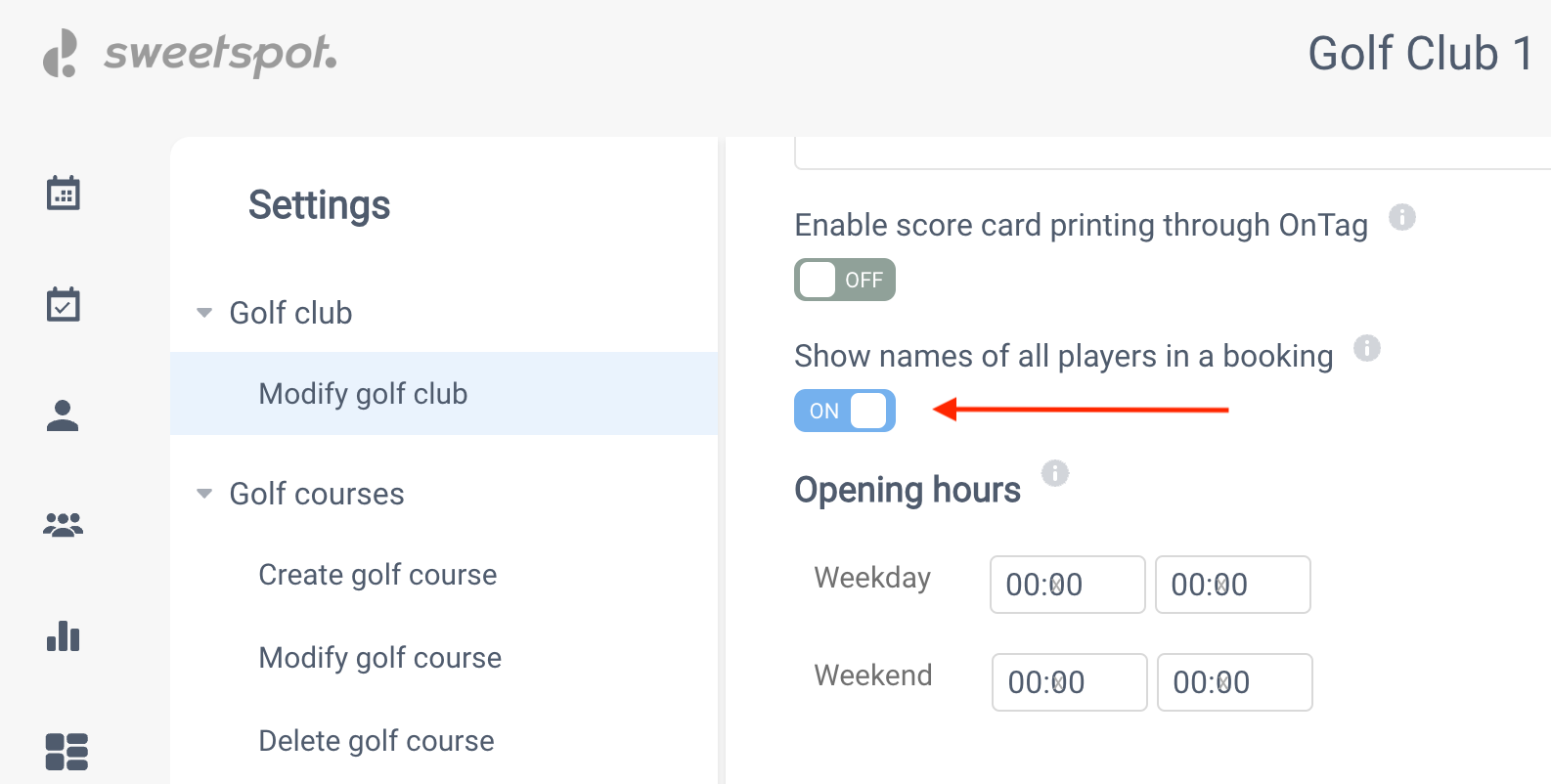
Task: Collapse the Golf club section
Action: (204, 313)
